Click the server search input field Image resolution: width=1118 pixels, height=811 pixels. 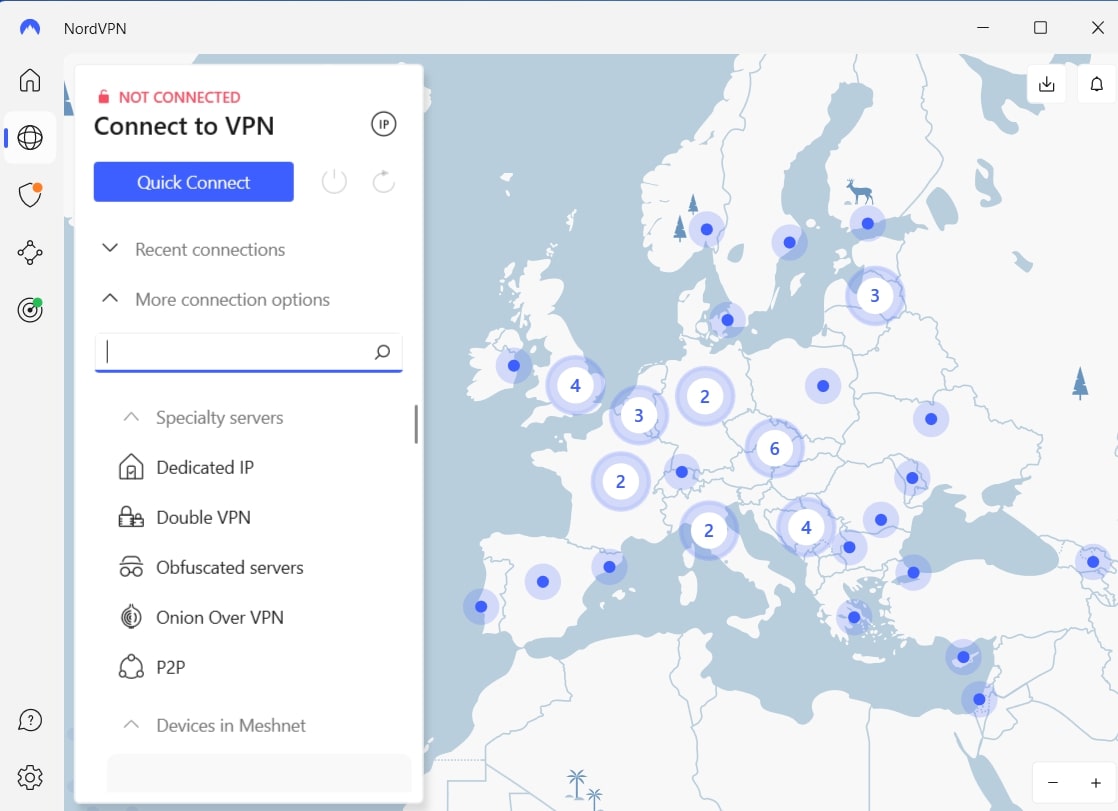click(x=248, y=352)
